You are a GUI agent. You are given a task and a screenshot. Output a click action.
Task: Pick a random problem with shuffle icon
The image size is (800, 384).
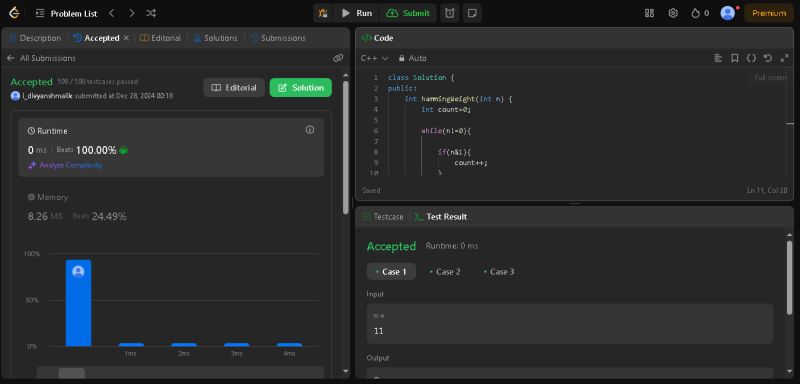tap(151, 13)
